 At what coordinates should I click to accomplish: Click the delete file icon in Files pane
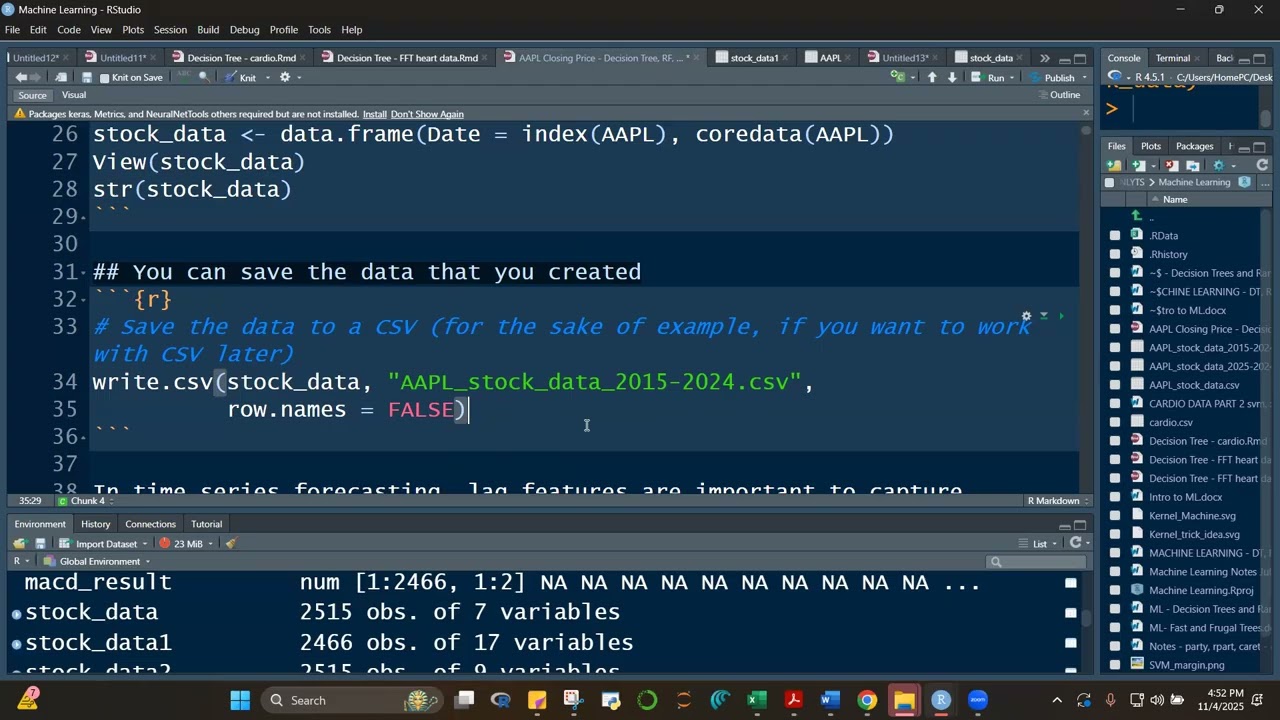[x=1172, y=165]
